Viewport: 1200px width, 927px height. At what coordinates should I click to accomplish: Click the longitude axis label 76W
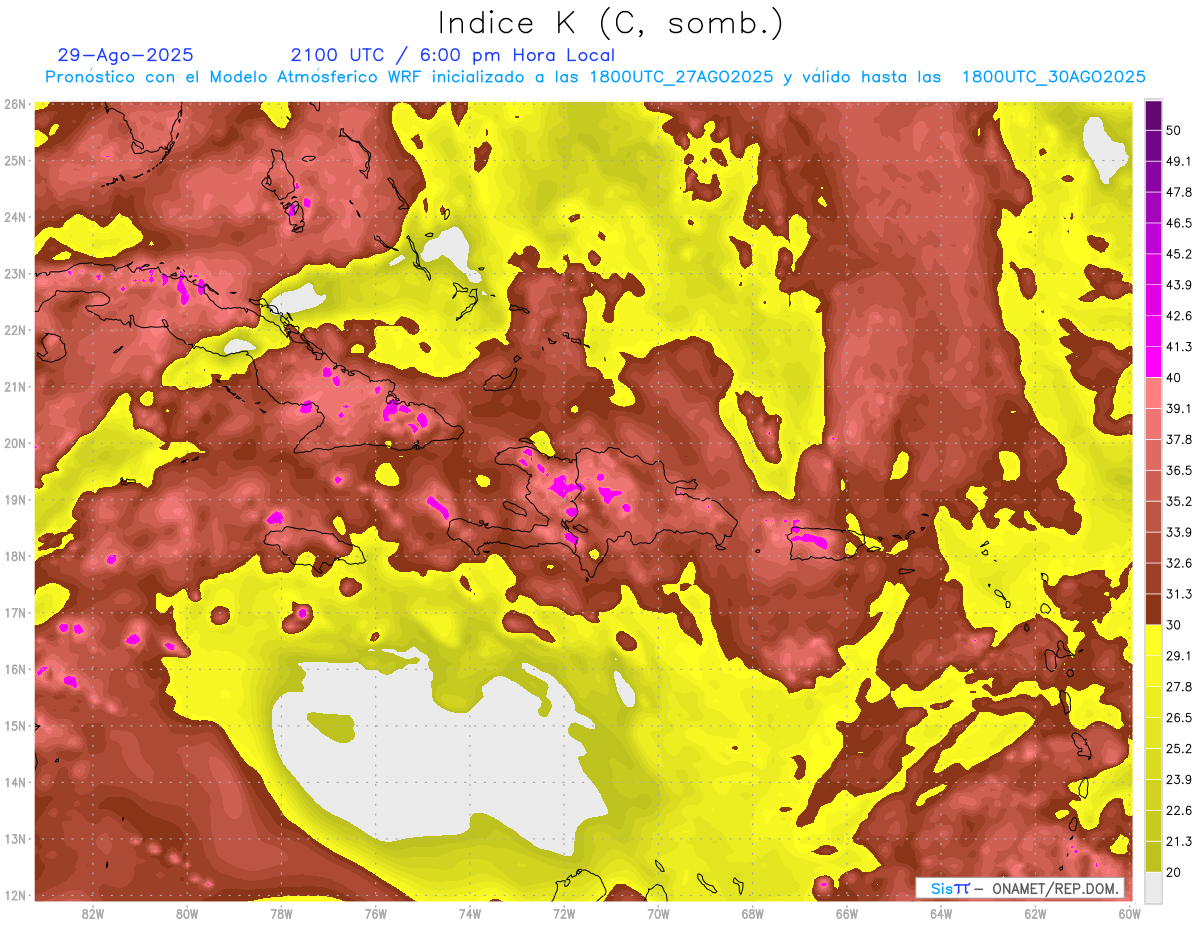coord(375,913)
